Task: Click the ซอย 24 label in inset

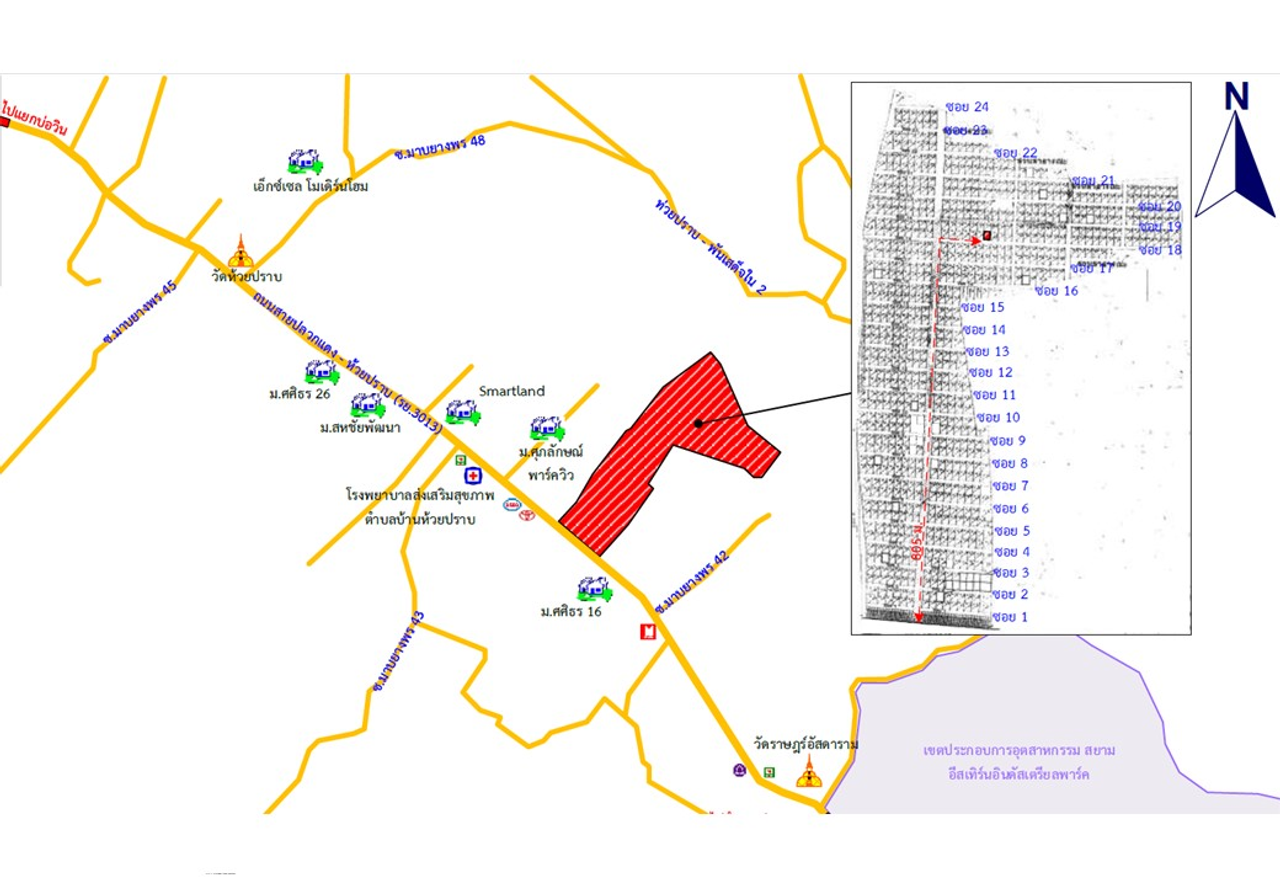Action: point(966,107)
